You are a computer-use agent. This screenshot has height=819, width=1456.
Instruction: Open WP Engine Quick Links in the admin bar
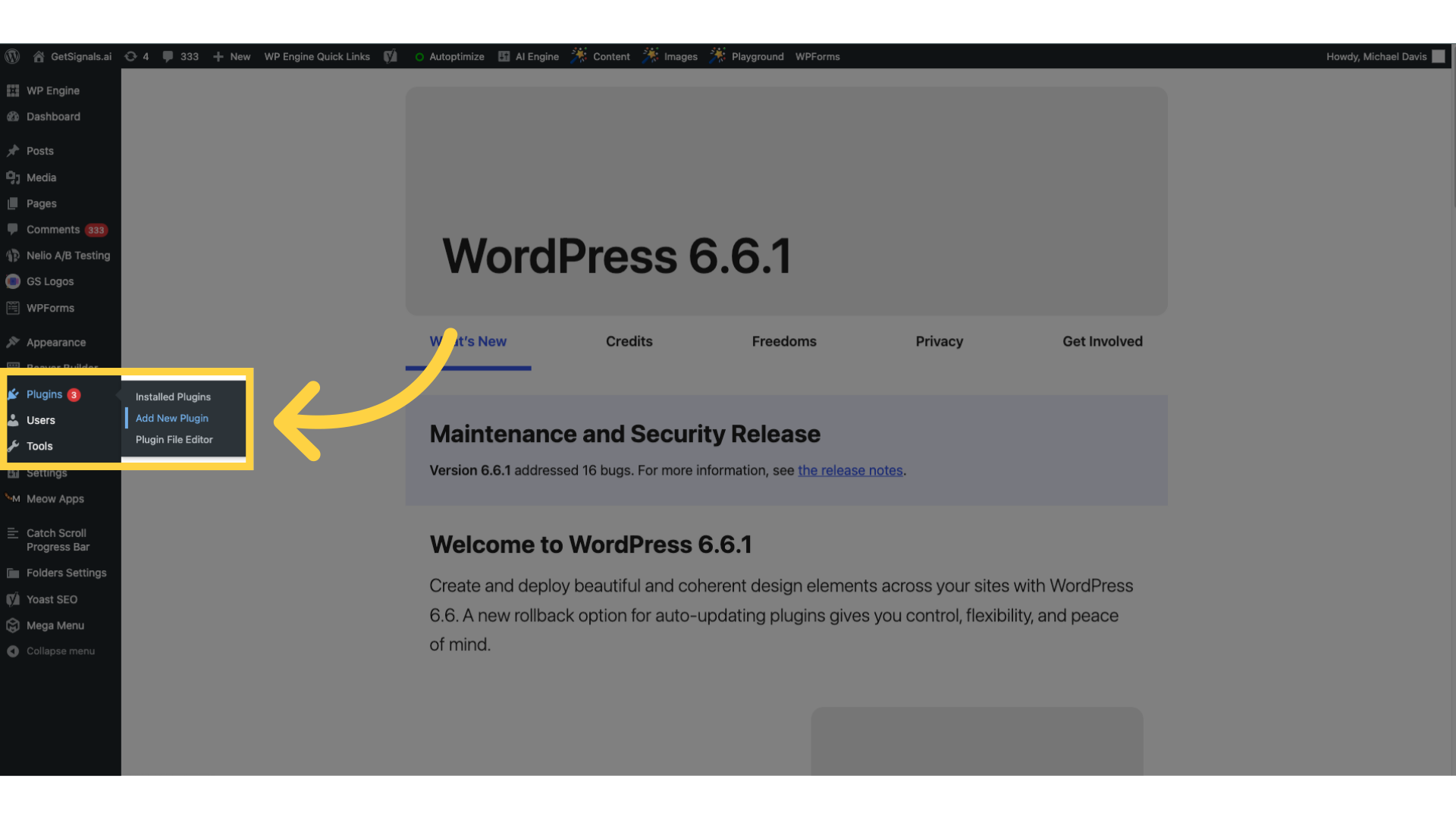click(317, 56)
